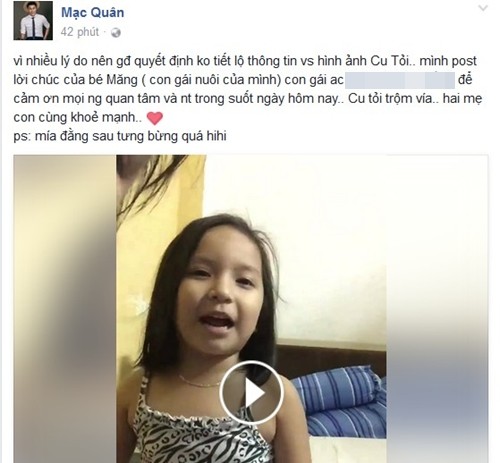
Task: Click Mạc Quân's profile picture
Action: pos(33,20)
